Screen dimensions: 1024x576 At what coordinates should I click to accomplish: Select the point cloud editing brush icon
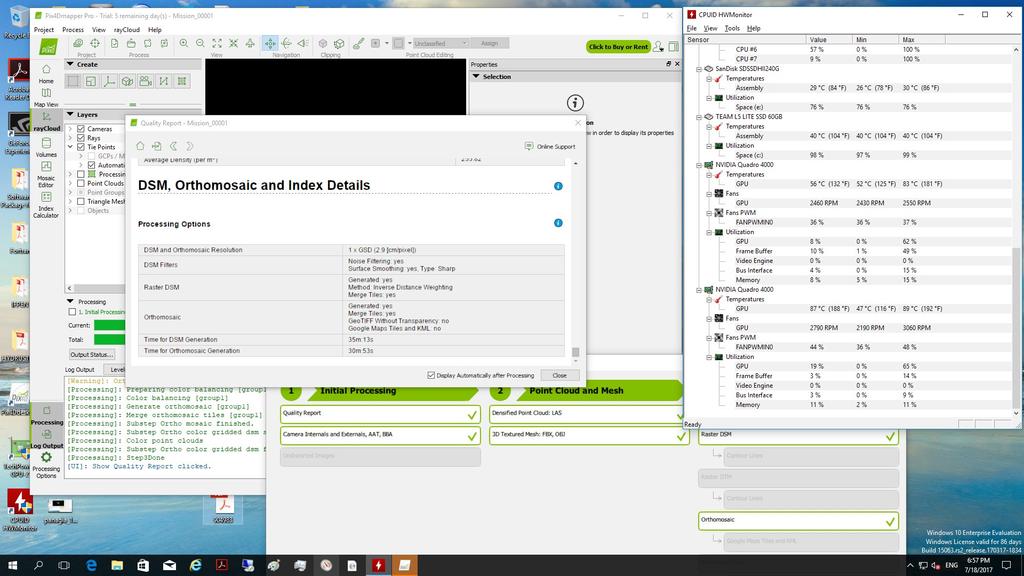click(359, 43)
